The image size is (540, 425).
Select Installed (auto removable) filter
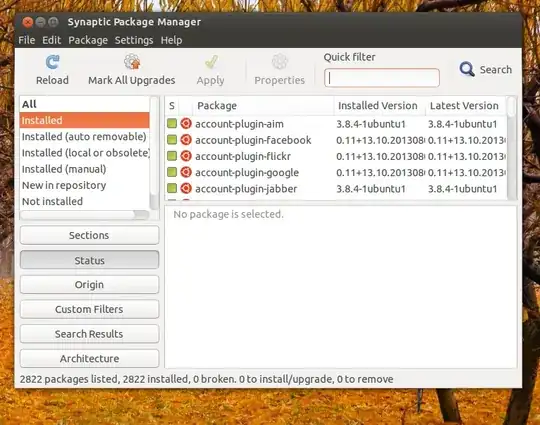(85, 136)
